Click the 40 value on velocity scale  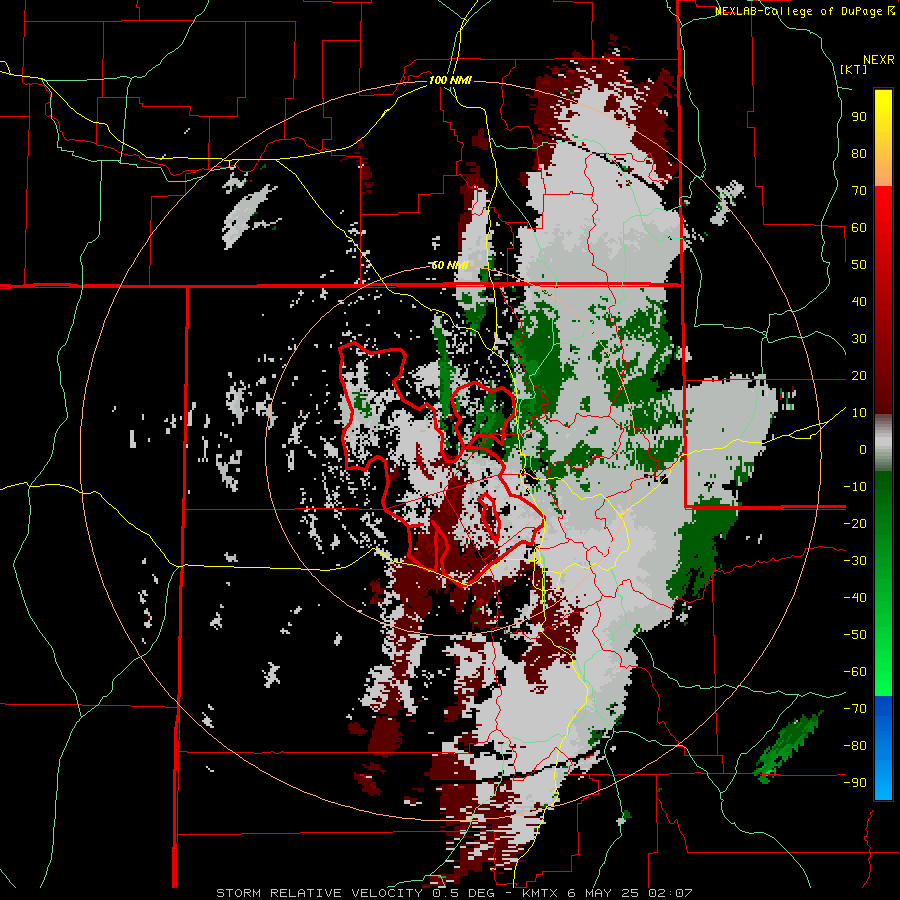pos(859,302)
